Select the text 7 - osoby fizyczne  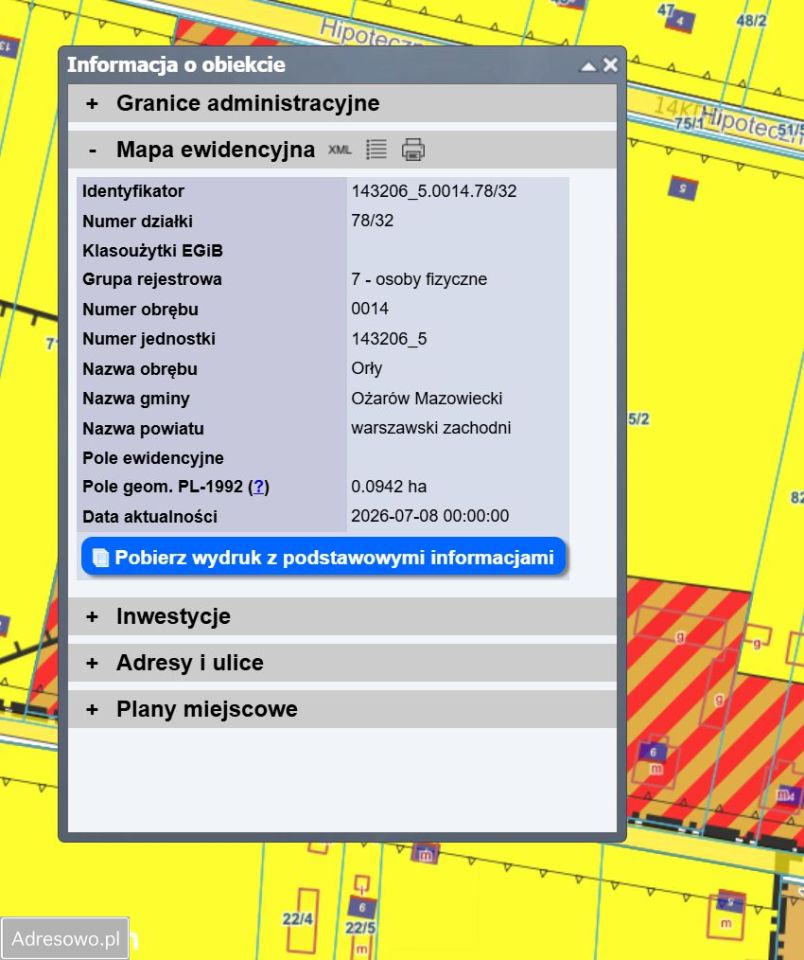(419, 279)
